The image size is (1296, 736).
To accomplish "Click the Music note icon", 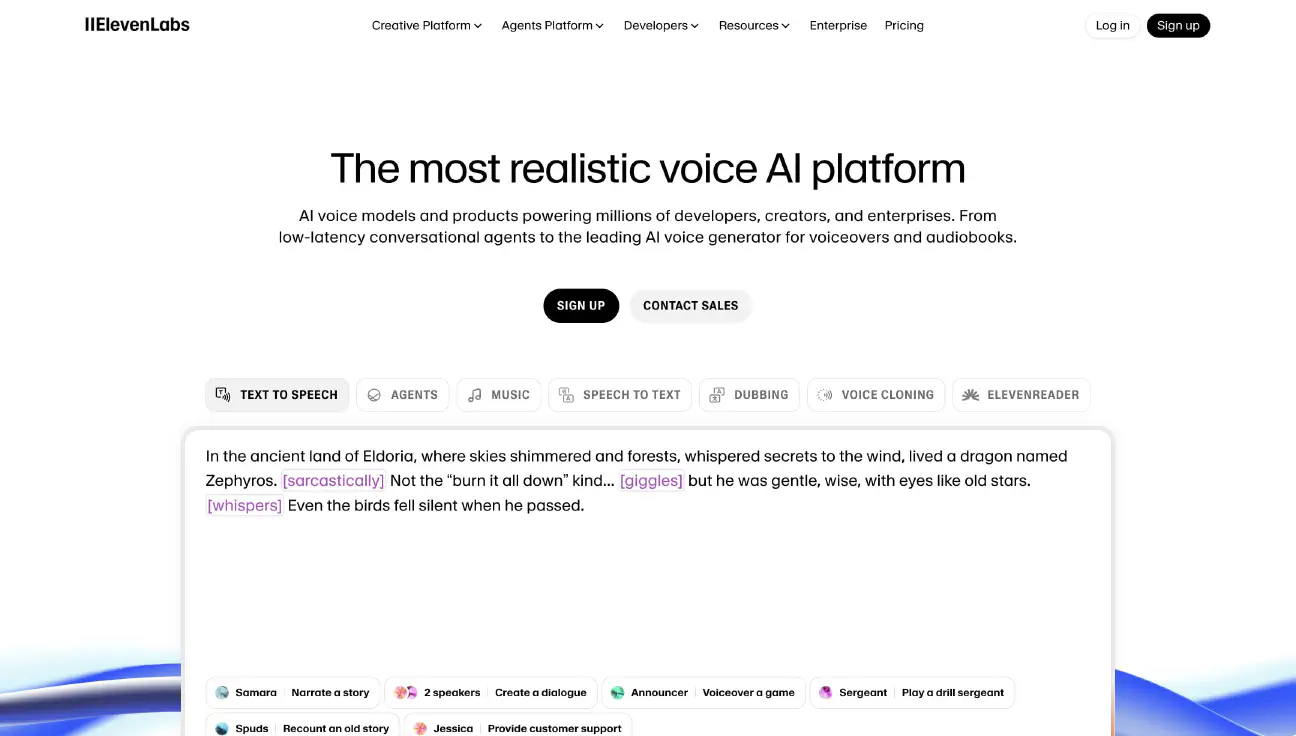I will tap(475, 395).
